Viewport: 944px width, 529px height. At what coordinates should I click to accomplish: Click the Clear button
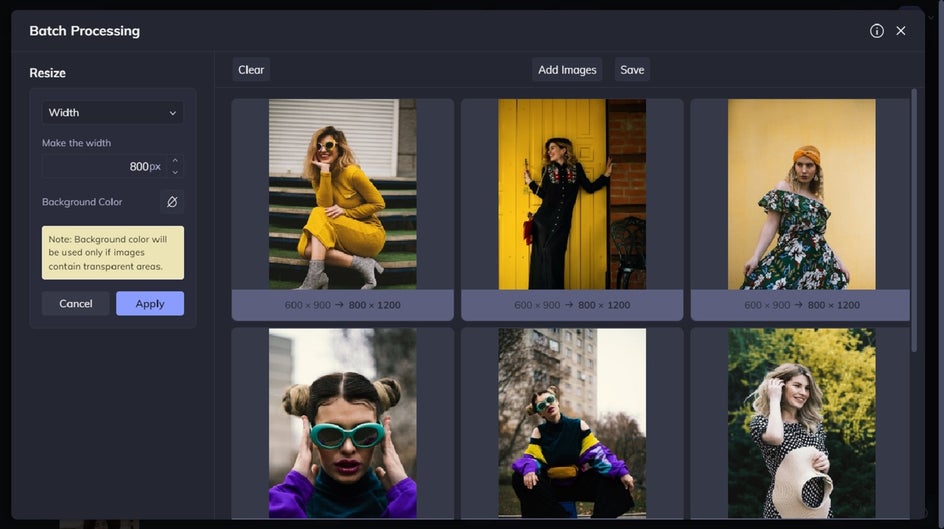251,70
